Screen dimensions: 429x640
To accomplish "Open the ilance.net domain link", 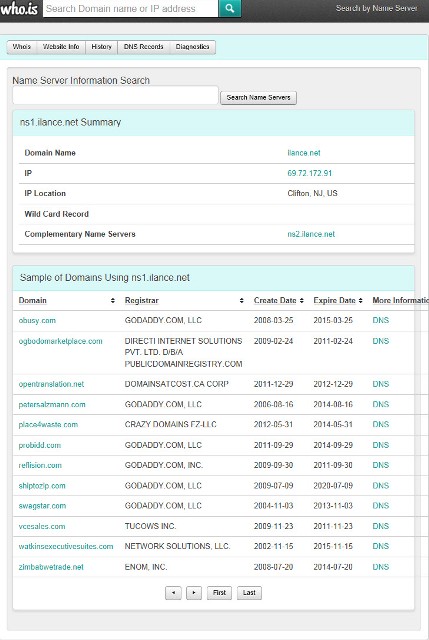I will click(304, 153).
